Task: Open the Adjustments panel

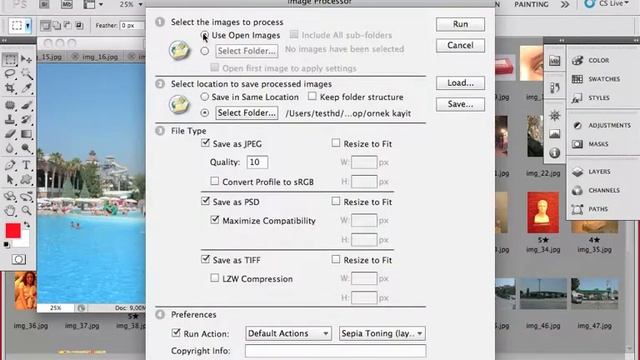Action: tap(609, 125)
